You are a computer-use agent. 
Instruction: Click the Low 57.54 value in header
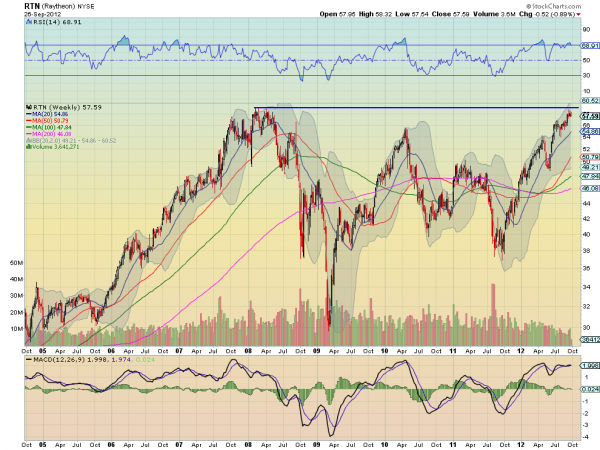pyautogui.click(x=411, y=14)
